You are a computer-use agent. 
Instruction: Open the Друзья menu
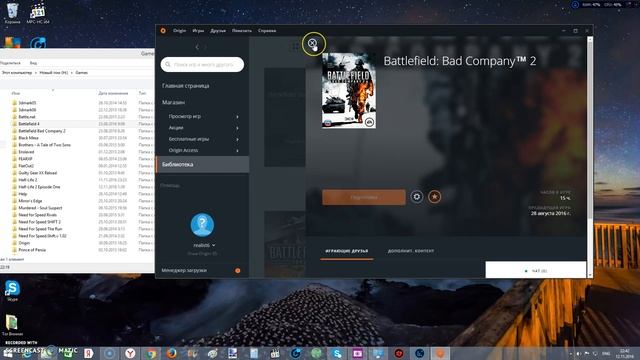[x=218, y=31]
